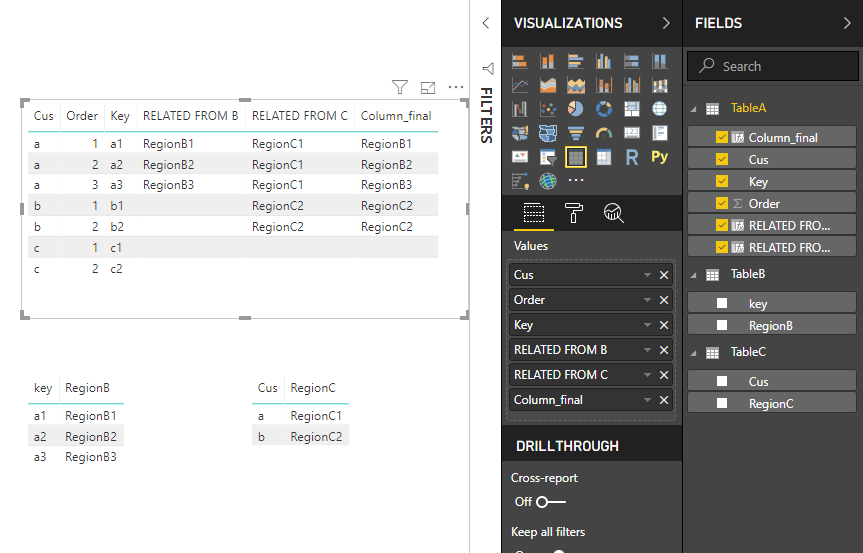
Task: Open visual-level filter icon above the table
Action: tap(400, 87)
